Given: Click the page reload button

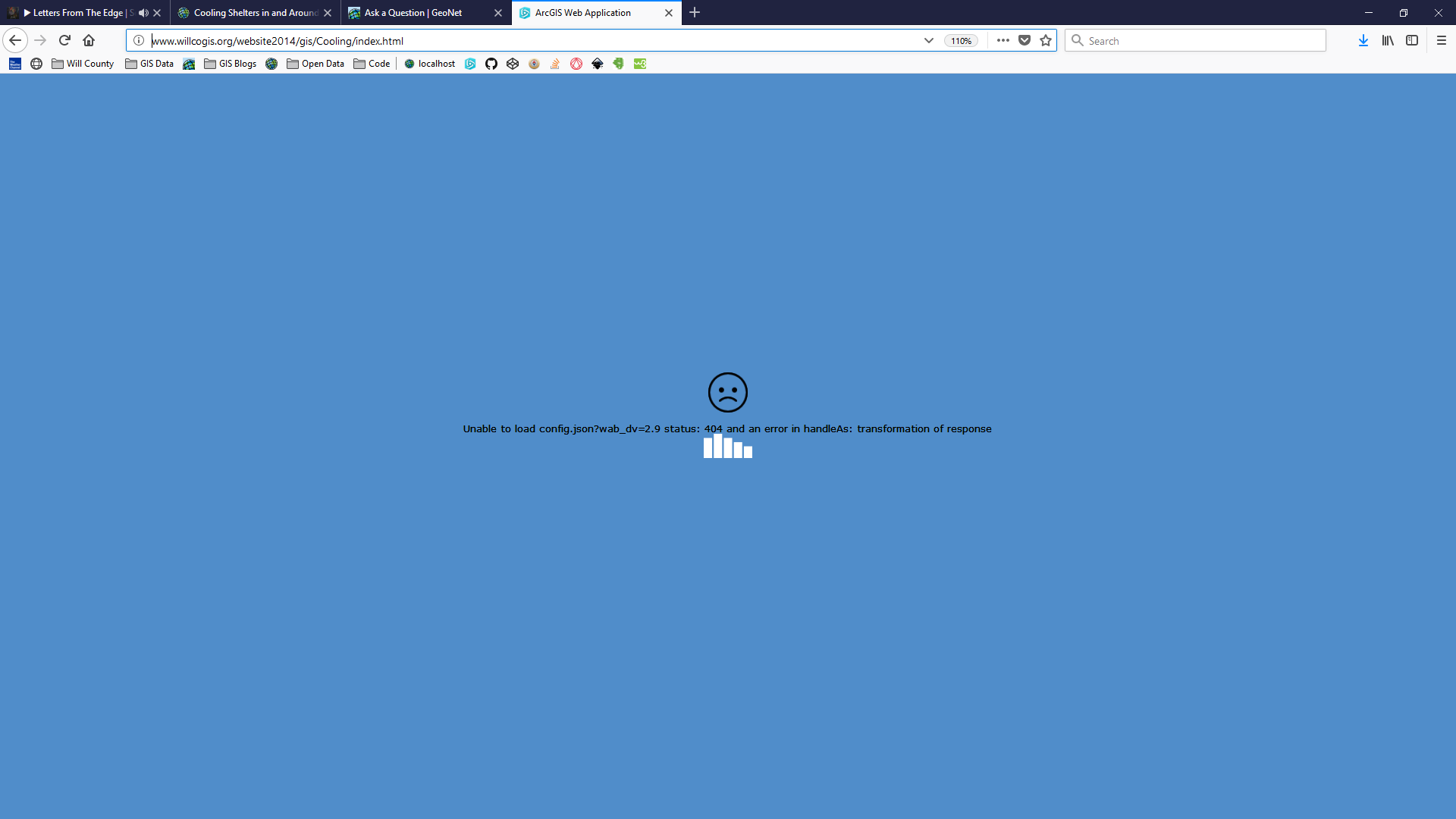Looking at the screenshot, I should tap(64, 40).
